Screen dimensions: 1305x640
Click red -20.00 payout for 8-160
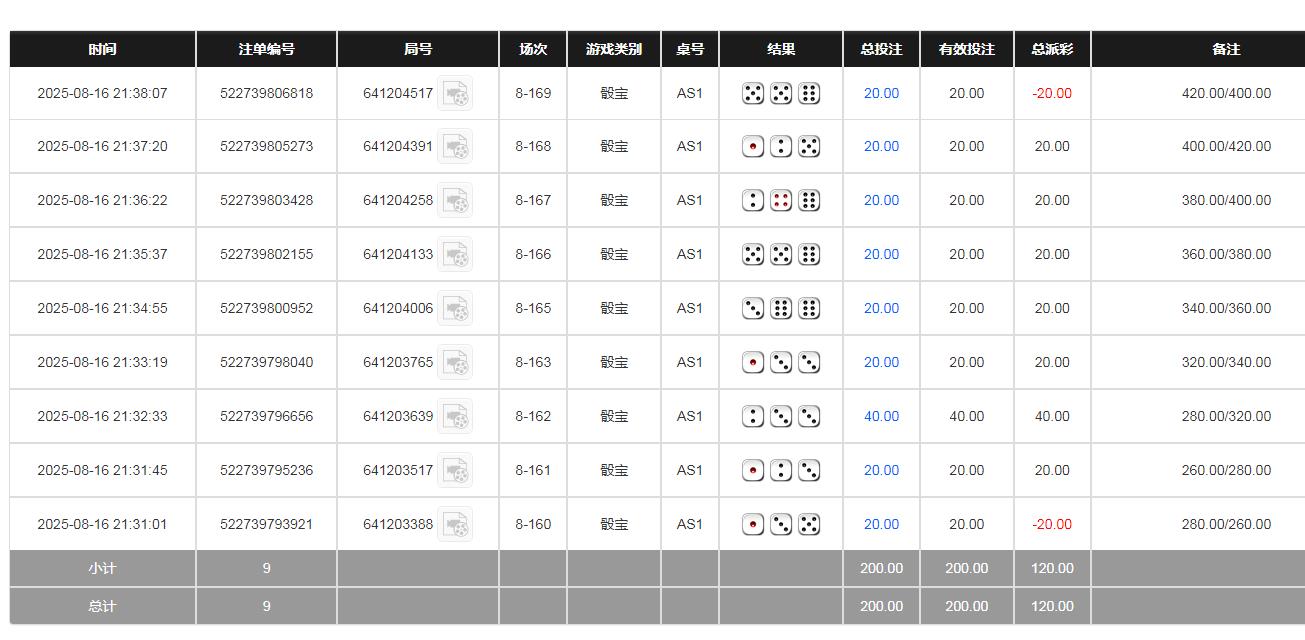[x=1052, y=525]
